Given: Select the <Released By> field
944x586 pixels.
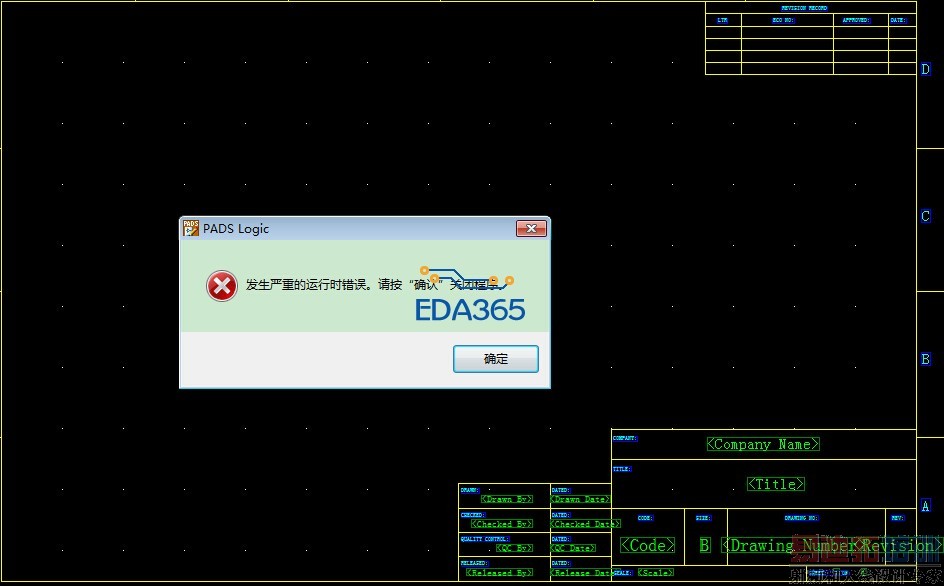Looking at the screenshot, I should click(500, 573).
